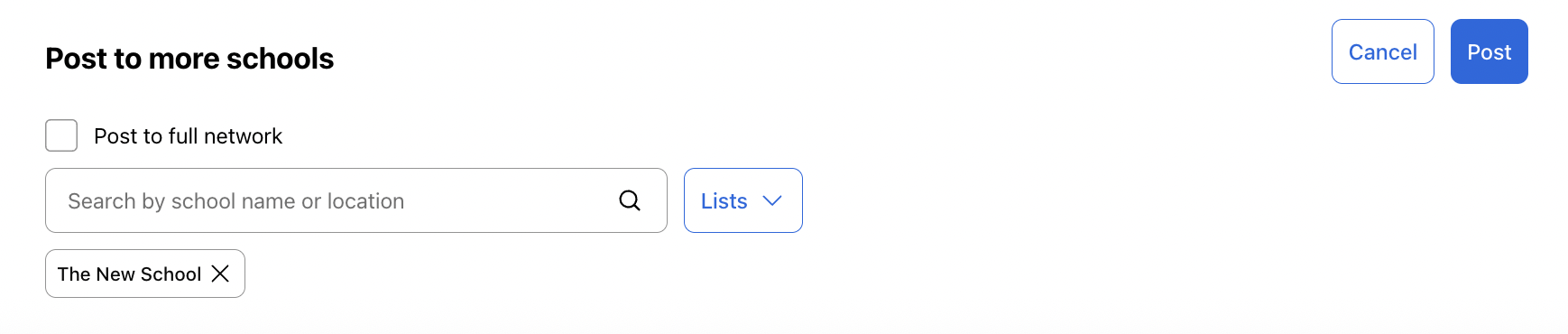Focus the school name or location search field

355,200
